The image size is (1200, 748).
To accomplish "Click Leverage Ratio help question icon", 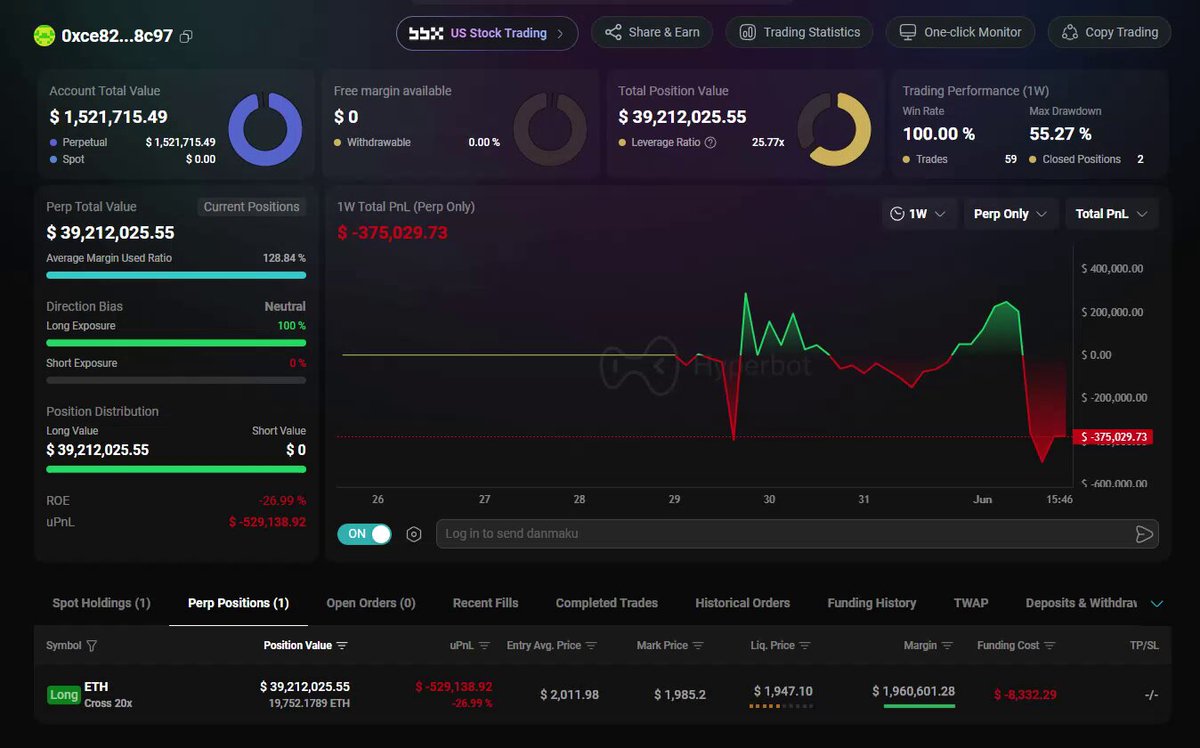I will 710,142.
